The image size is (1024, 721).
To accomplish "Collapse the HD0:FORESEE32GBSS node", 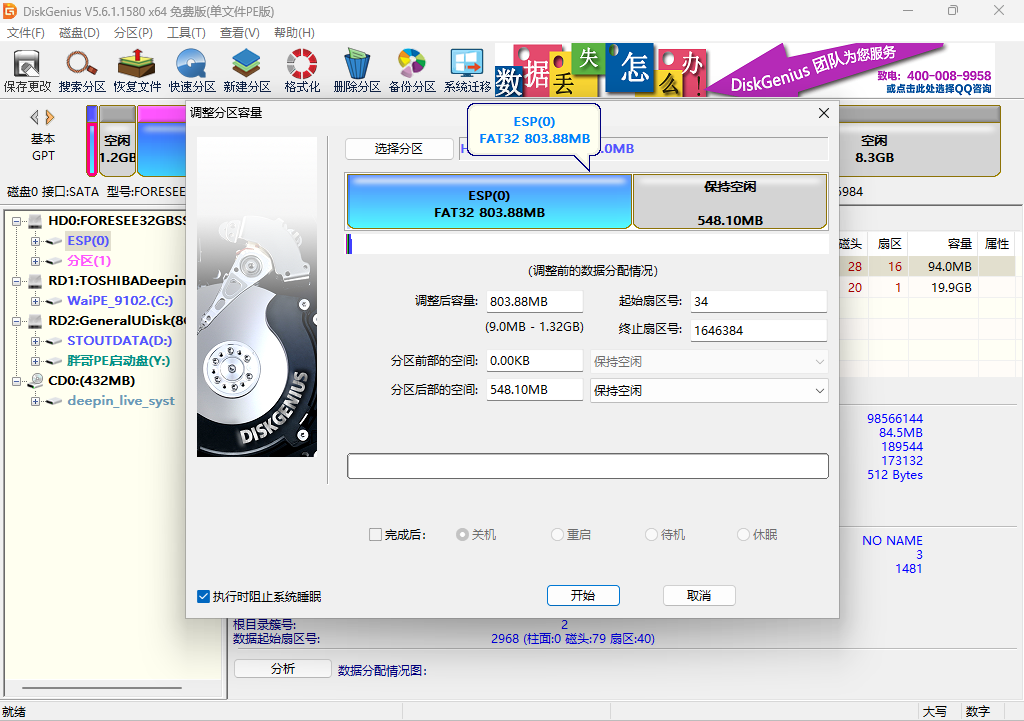I will [x=16, y=221].
